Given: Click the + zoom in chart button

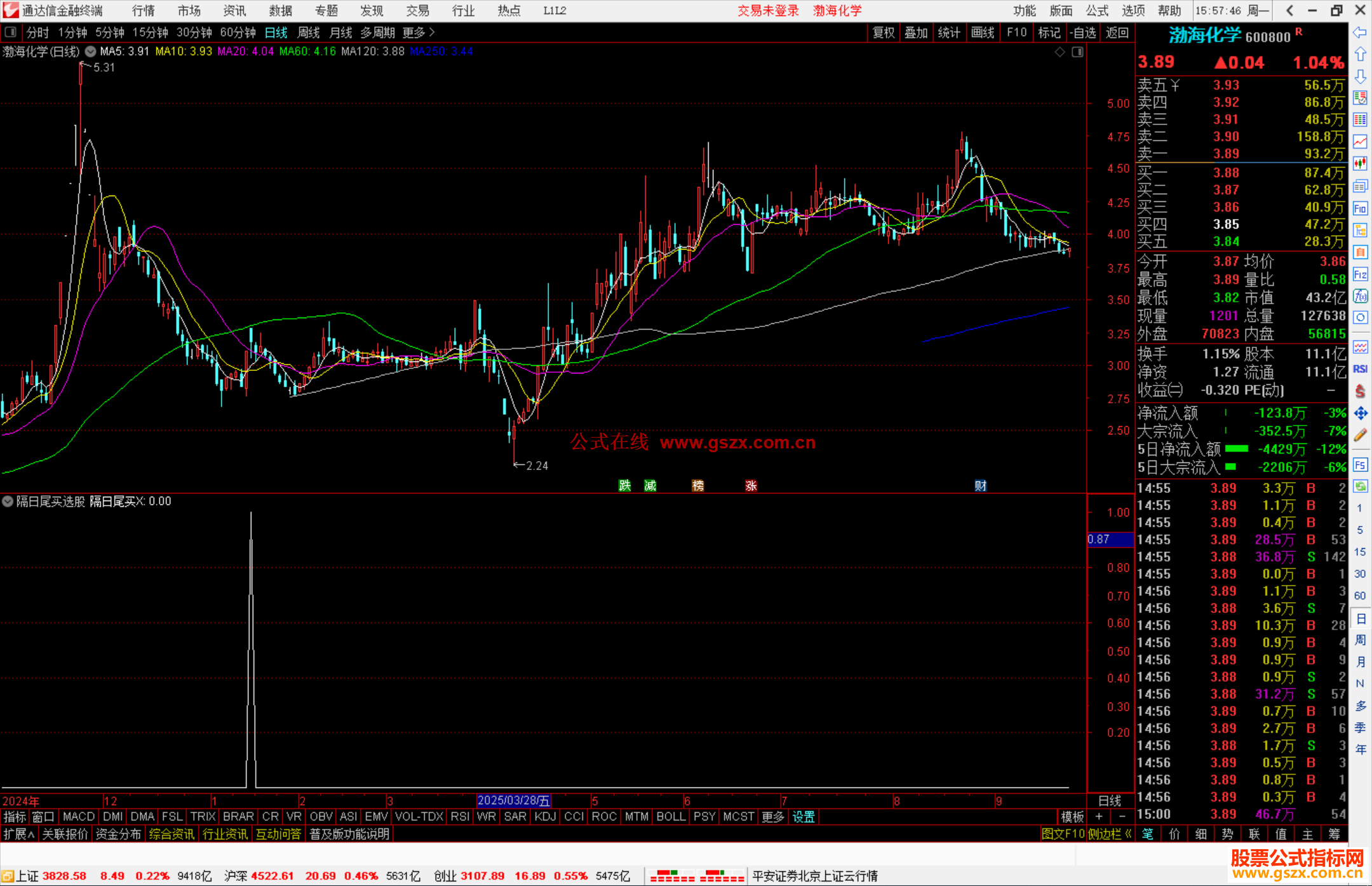Looking at the screenshot, I should click(1099, 817).
